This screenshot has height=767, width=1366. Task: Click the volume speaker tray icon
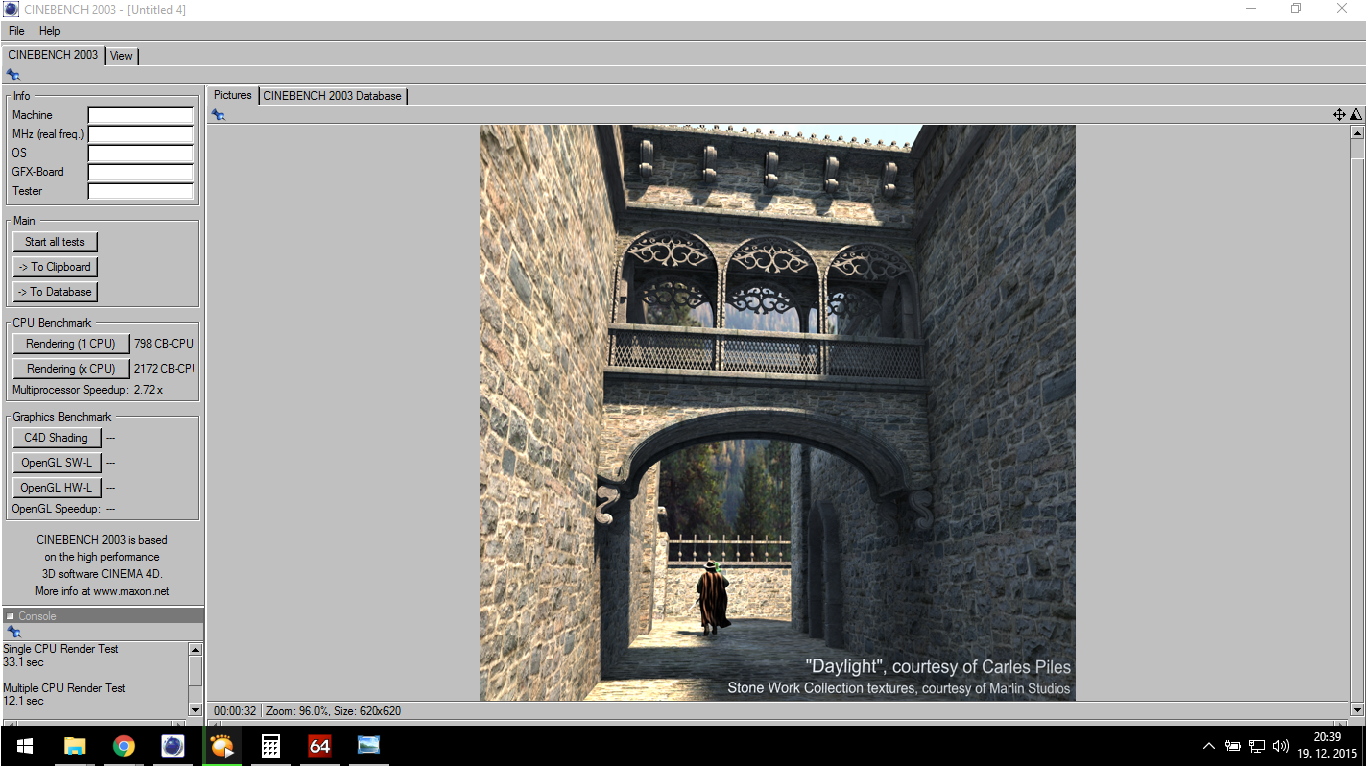point(1281,746)
